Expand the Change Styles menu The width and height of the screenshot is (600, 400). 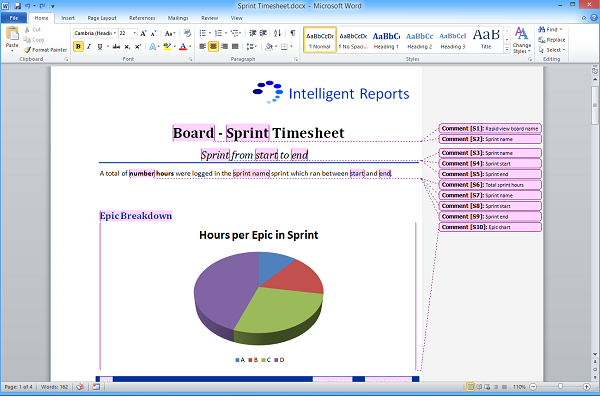pos(522,44)
